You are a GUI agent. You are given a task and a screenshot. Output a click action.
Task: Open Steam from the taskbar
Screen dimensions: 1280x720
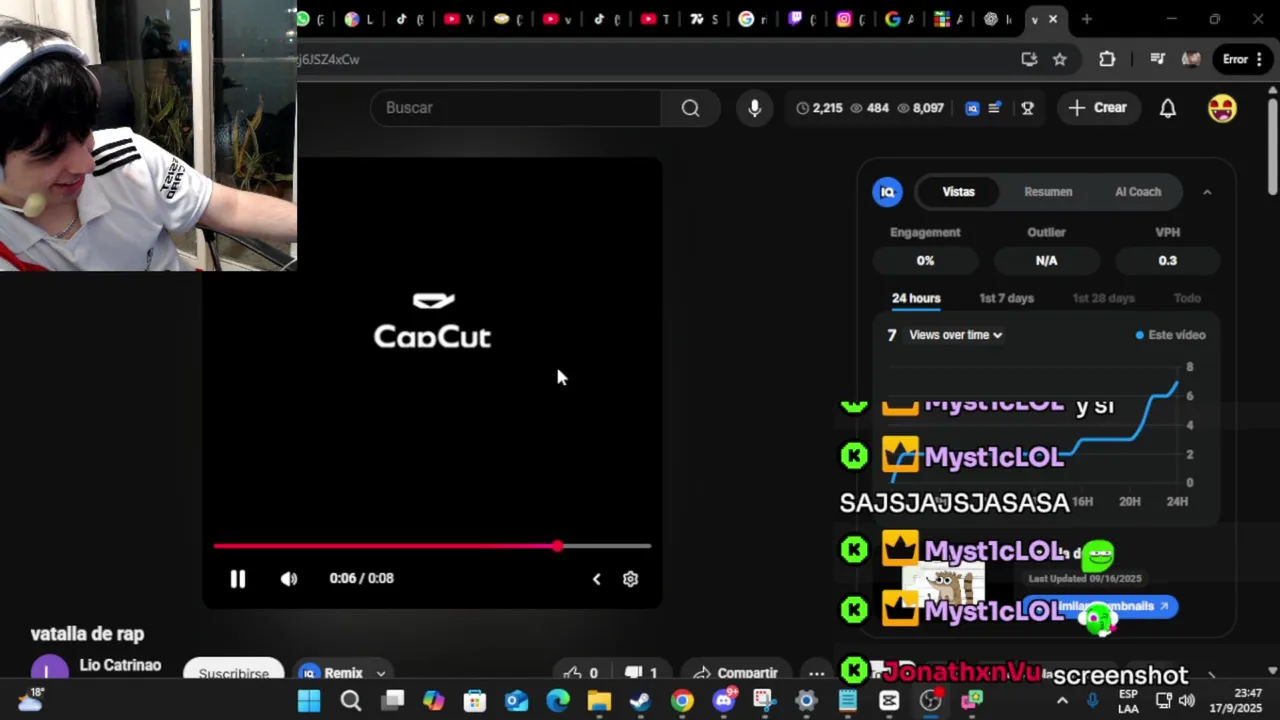coord(640,701)
